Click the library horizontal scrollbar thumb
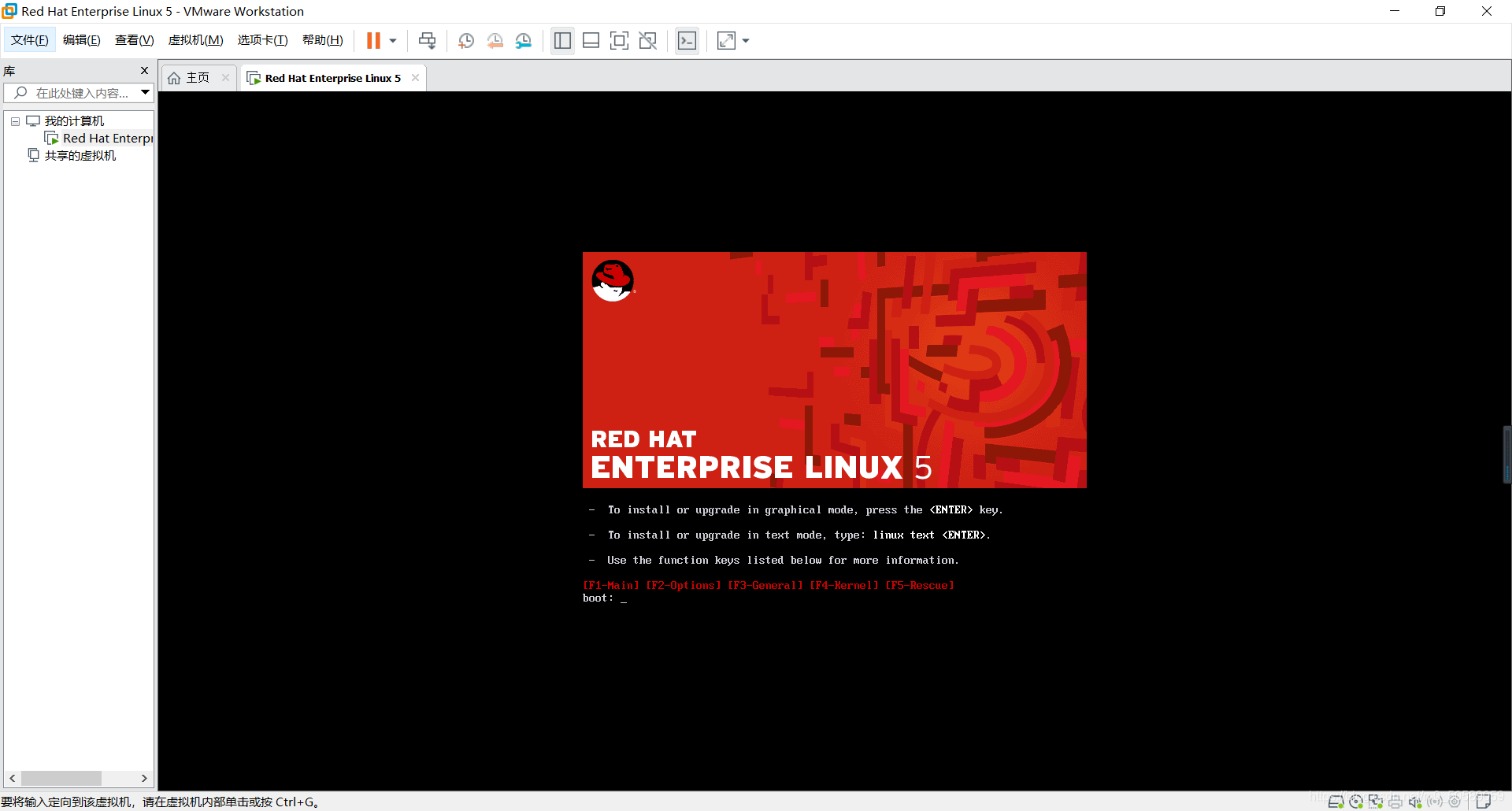The height and width of the screenshot is (811, 1512). pyautogui.click(x=61, y=779)
